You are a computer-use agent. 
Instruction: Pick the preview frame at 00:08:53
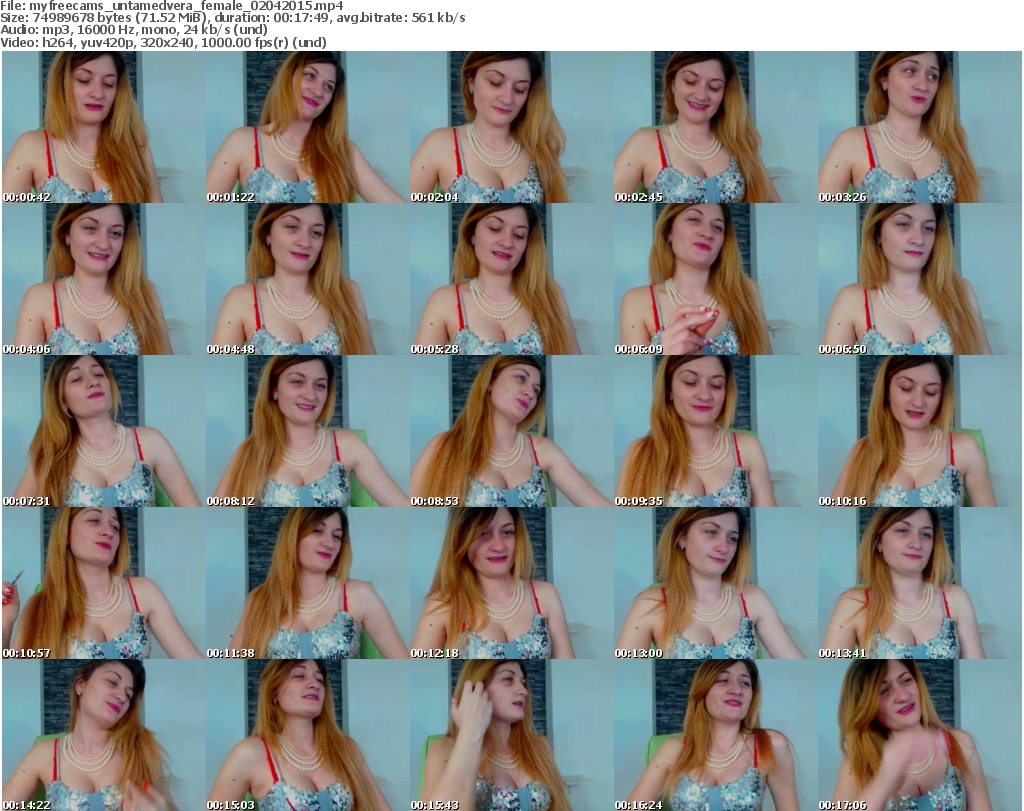511,432
